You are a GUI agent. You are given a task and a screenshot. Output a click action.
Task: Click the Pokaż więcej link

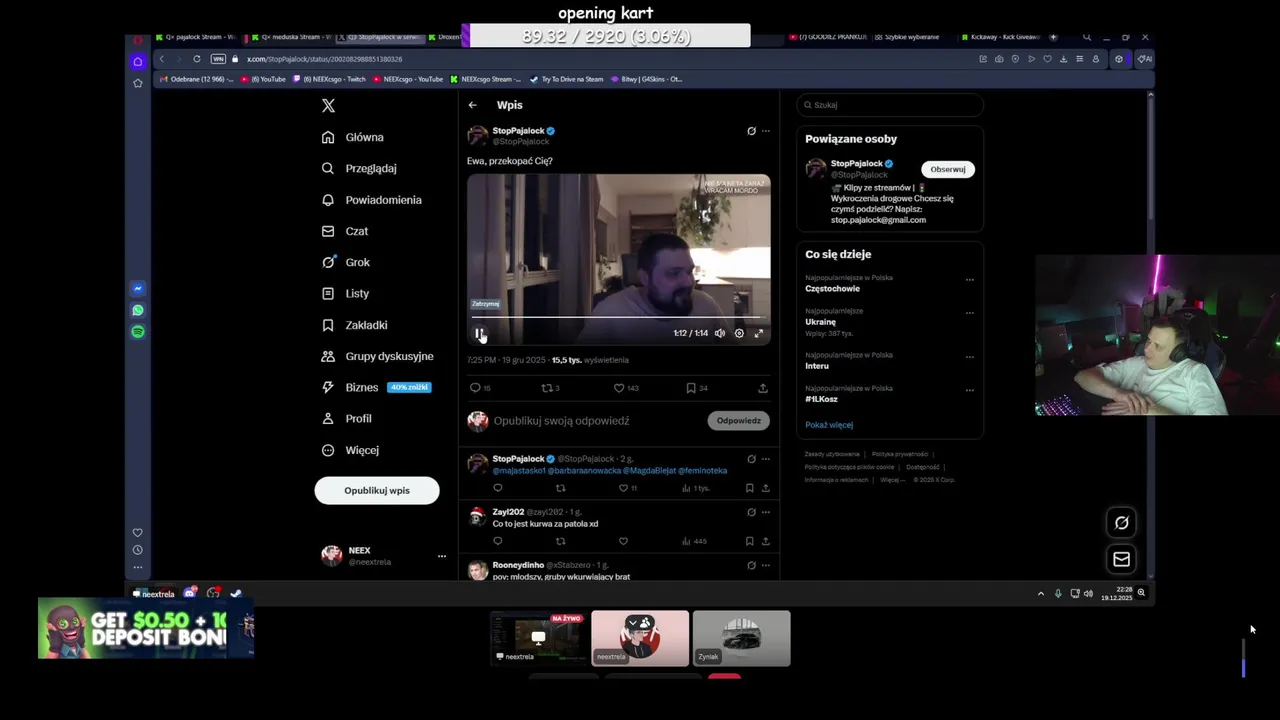click(x=829, y=425)
